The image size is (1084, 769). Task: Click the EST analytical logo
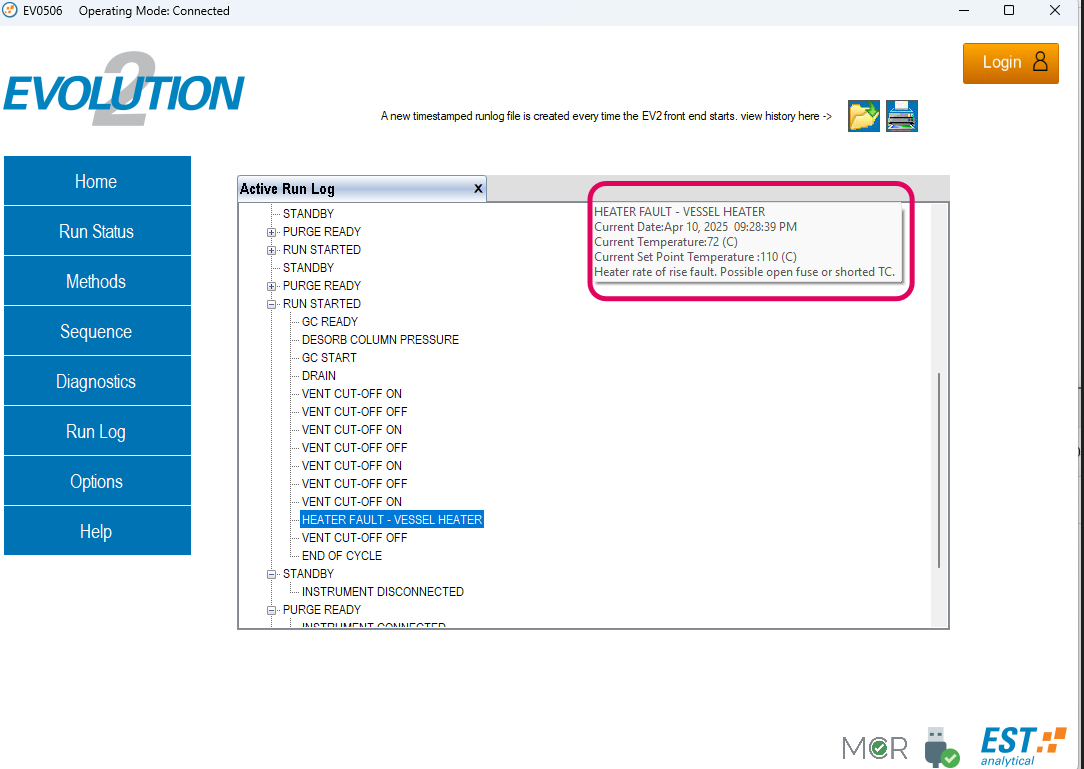[1022, 745]
